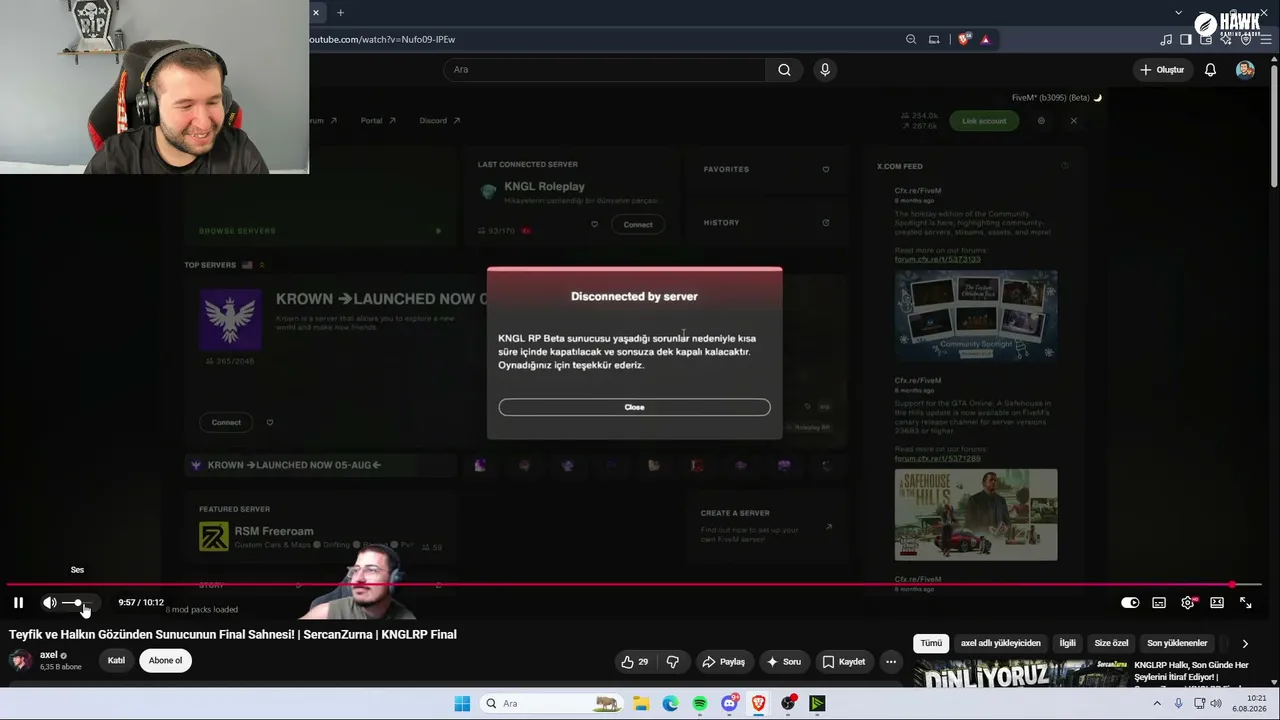
Task: Dislike the video with thumbs down
Action: click(673, 662)
